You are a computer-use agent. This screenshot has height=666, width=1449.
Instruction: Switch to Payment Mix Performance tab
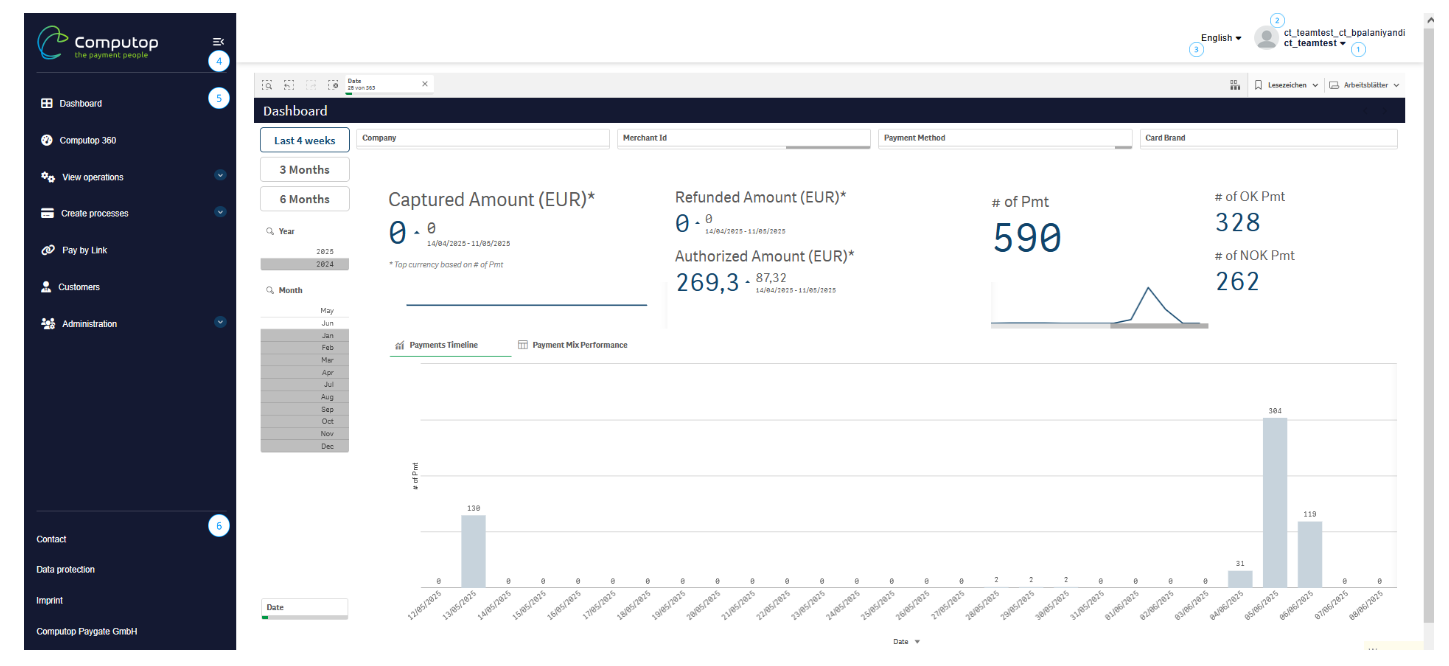tap(572, 345)
